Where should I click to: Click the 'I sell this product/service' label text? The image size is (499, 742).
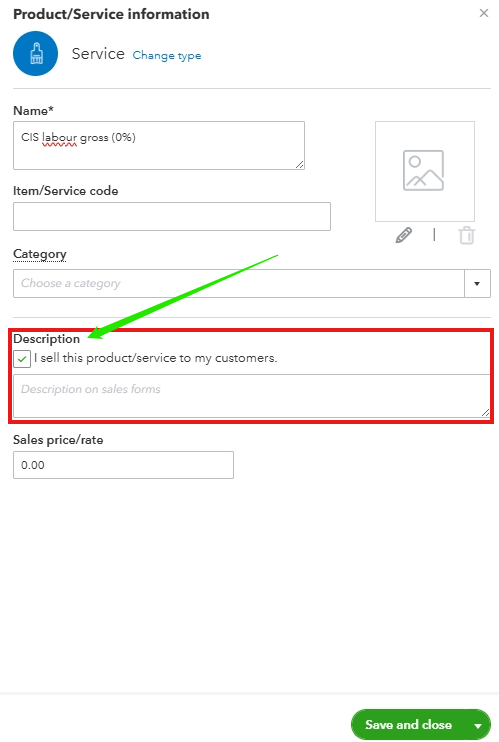tap(155, 358)
